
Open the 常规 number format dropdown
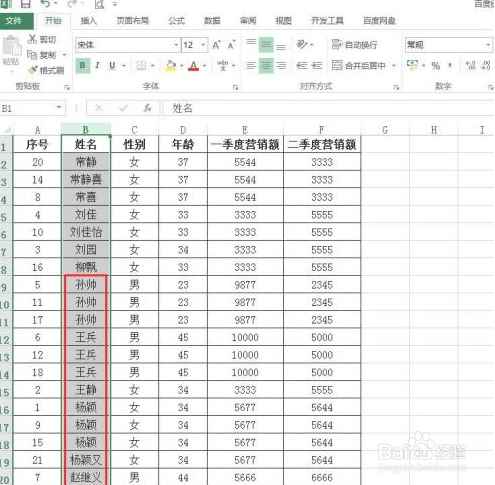point(488,45)
